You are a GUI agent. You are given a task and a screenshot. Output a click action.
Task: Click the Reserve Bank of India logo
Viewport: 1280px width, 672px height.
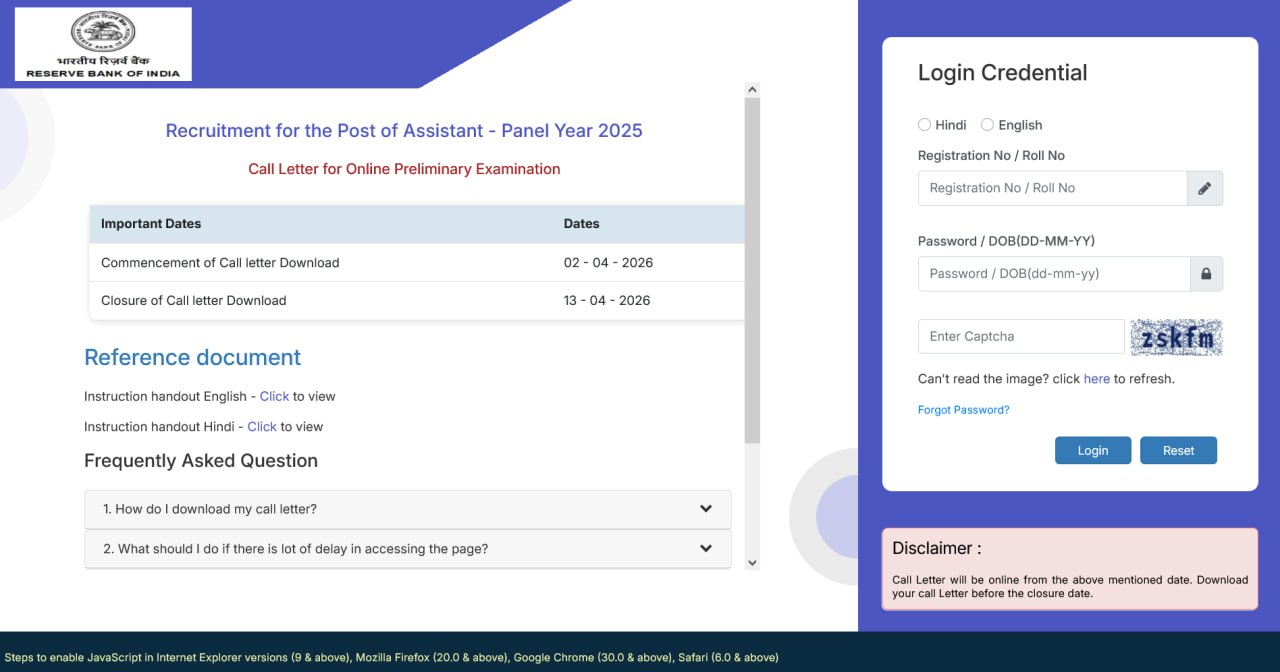point(102,43)
